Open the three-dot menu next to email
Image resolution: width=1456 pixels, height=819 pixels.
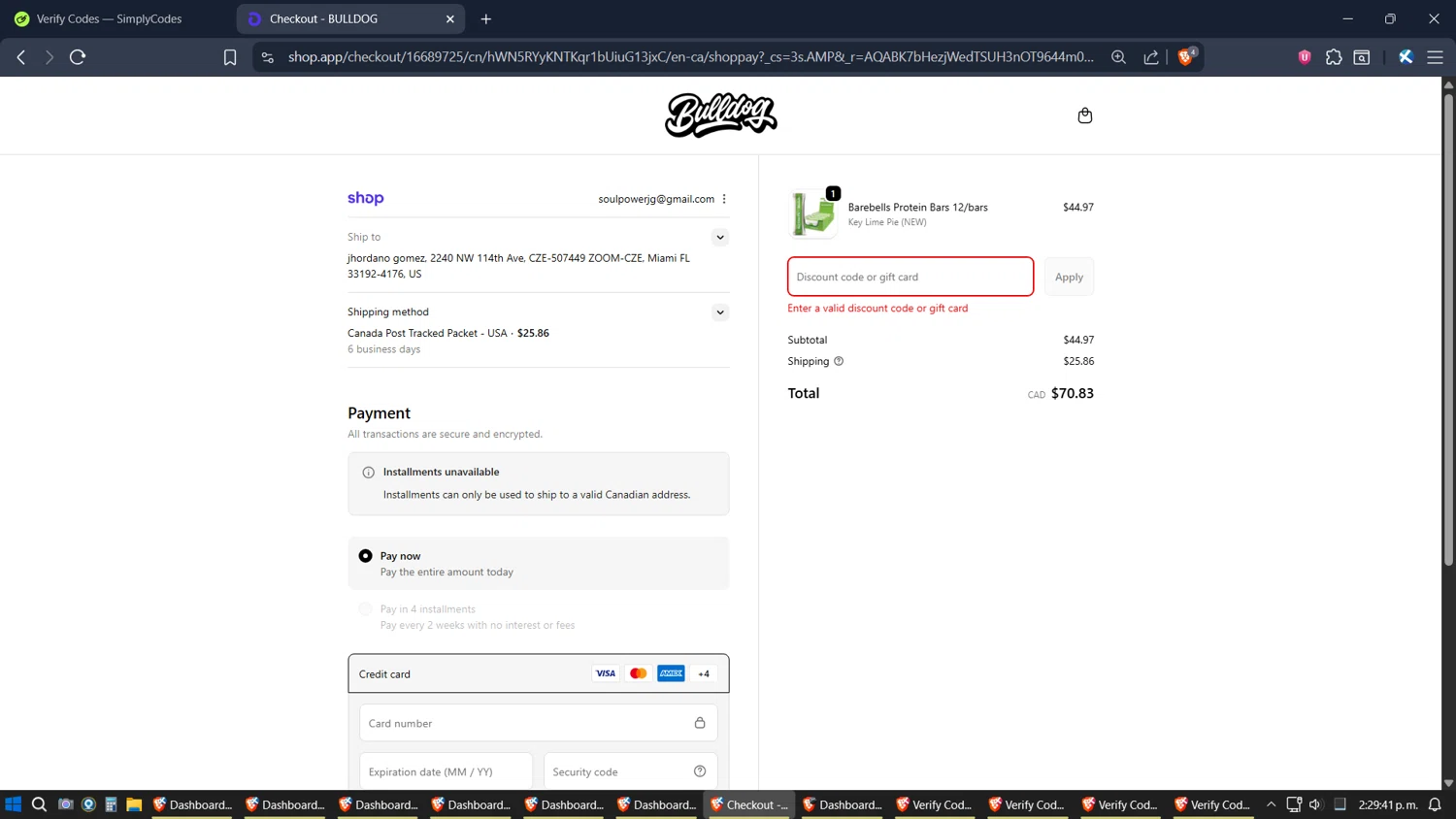(x=724, y=199)
